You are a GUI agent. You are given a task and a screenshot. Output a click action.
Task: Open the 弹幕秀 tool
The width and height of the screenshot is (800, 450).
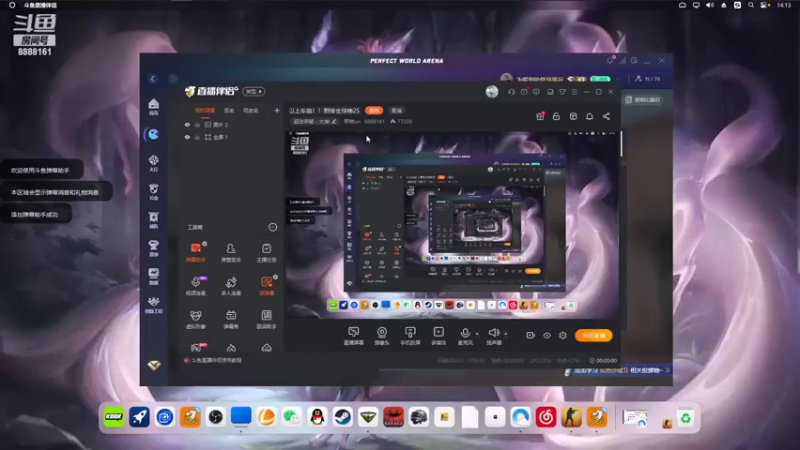click(231, 319)
